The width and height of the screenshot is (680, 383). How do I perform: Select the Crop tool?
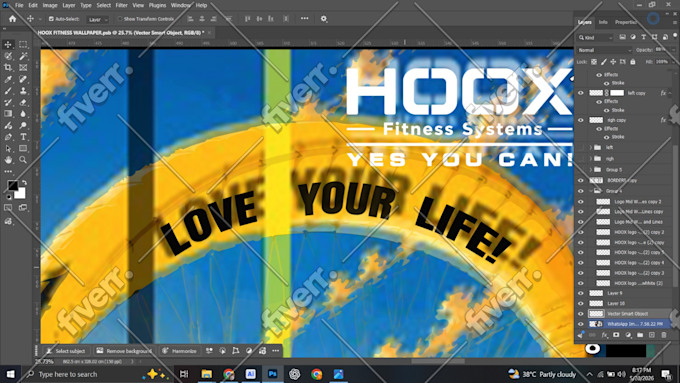click(x=8, y=67)
